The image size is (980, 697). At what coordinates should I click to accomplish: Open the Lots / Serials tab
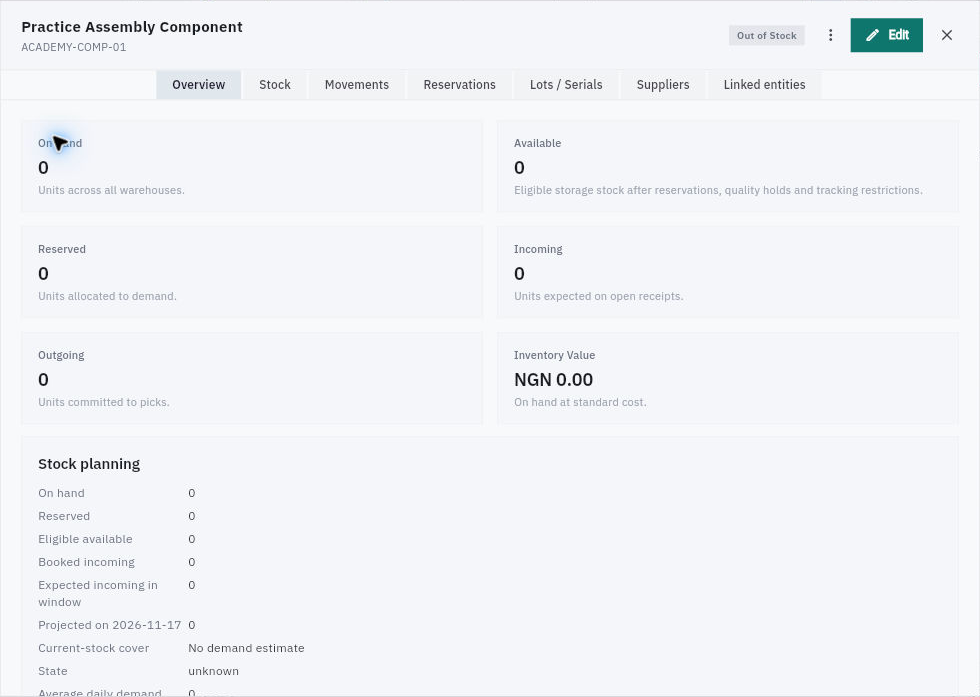click(x=566, y=84)
